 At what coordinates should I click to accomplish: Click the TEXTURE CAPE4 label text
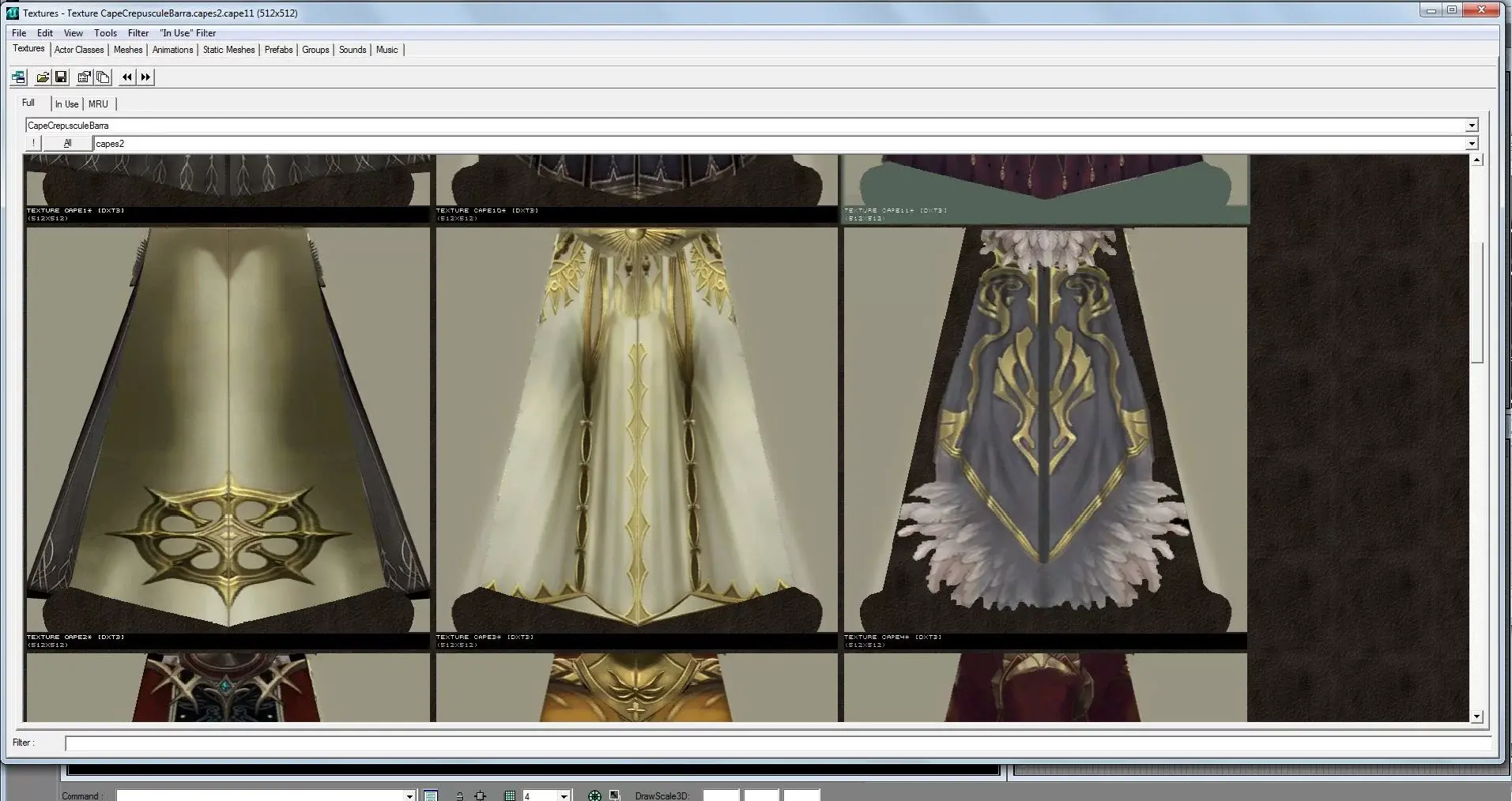pyautogui.click(x=893, y=637)
